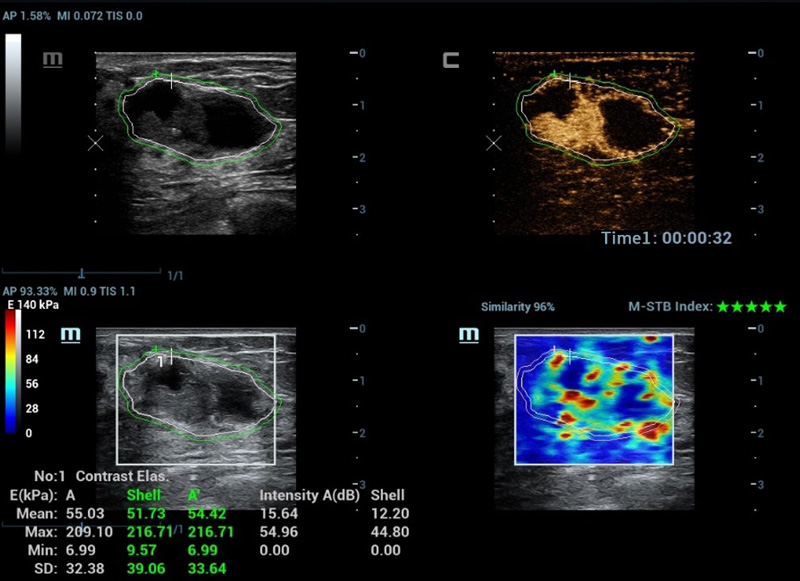
Task: Click the Mean value 55.03 in column A
Action: (x=85, y=513)
